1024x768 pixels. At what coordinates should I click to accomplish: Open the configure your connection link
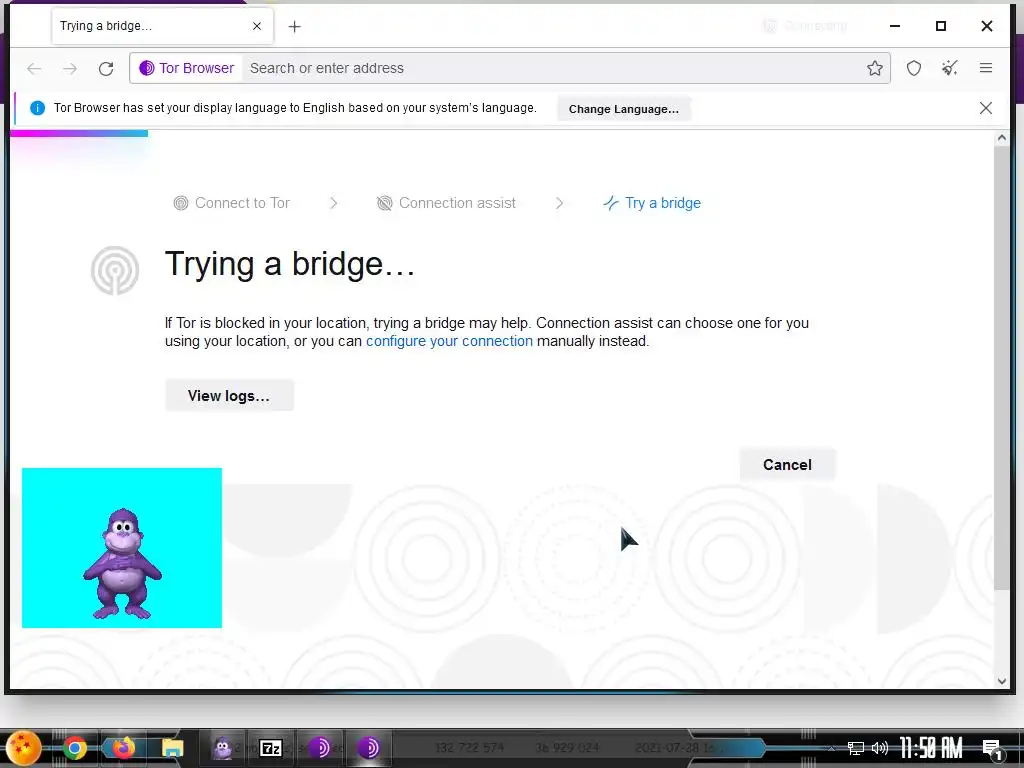[x=449, y=341]
